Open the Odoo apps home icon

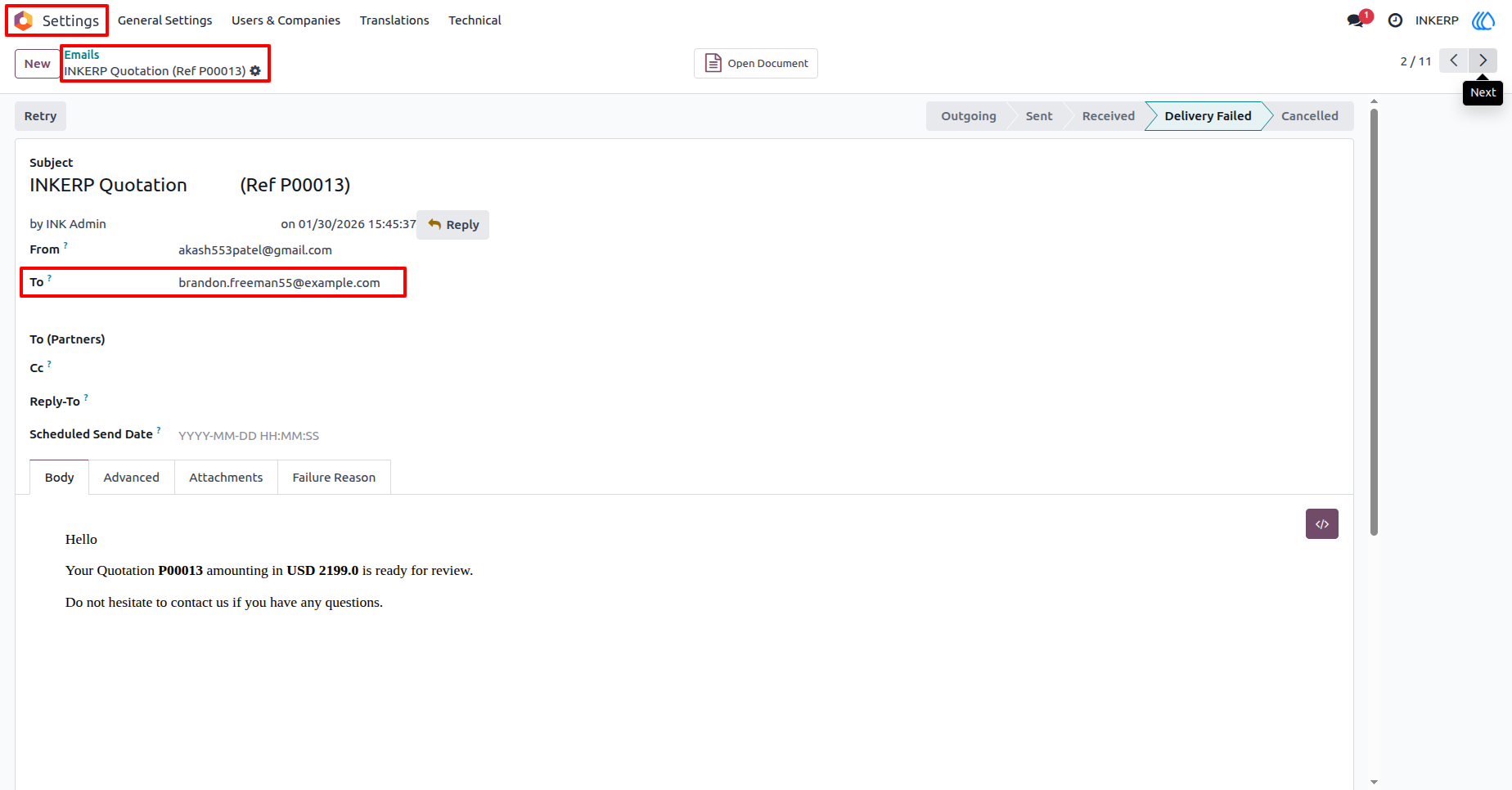click(24, 20)
